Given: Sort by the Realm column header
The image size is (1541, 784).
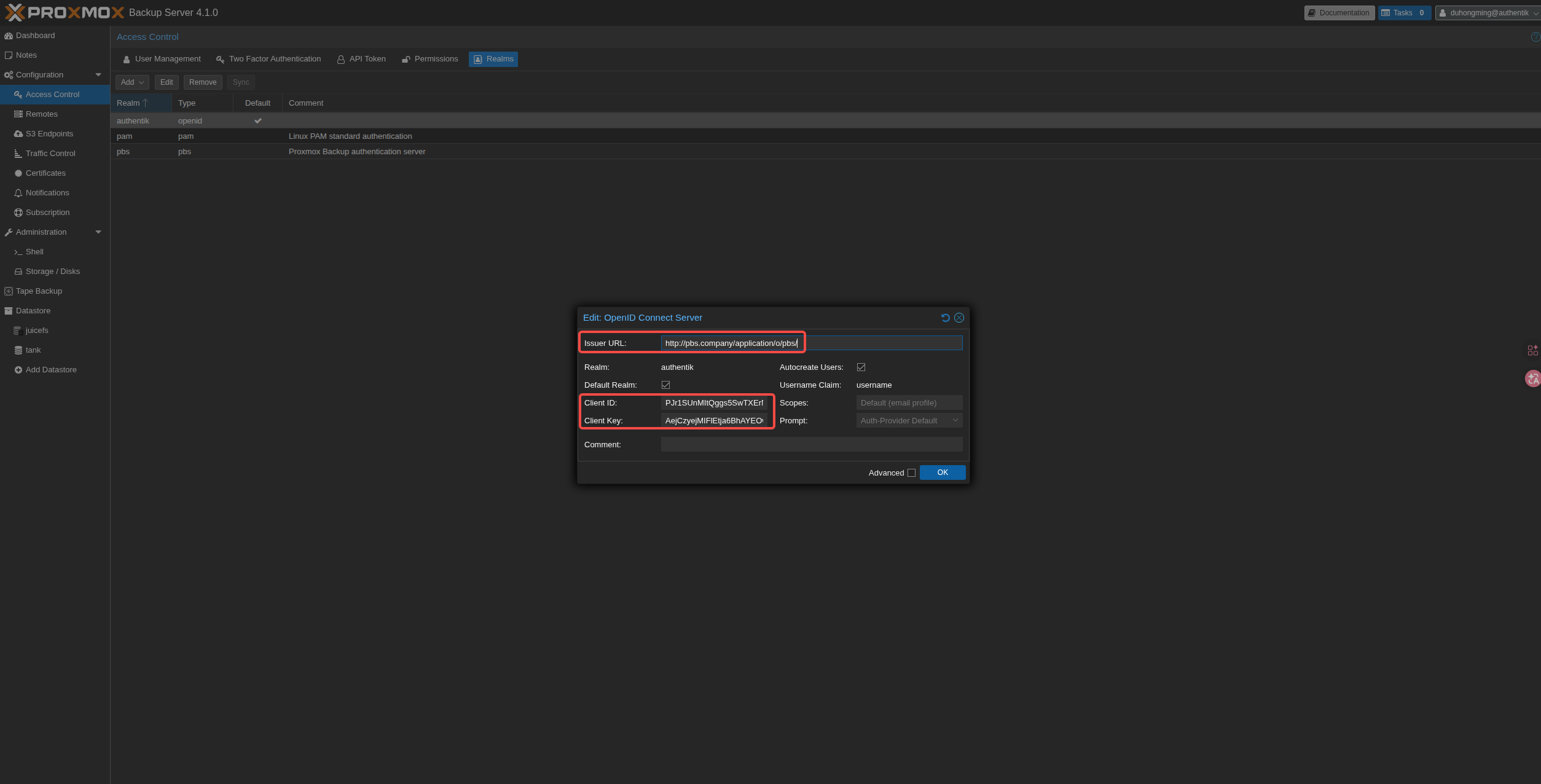Looking at the screenshot, I should 128,103.
